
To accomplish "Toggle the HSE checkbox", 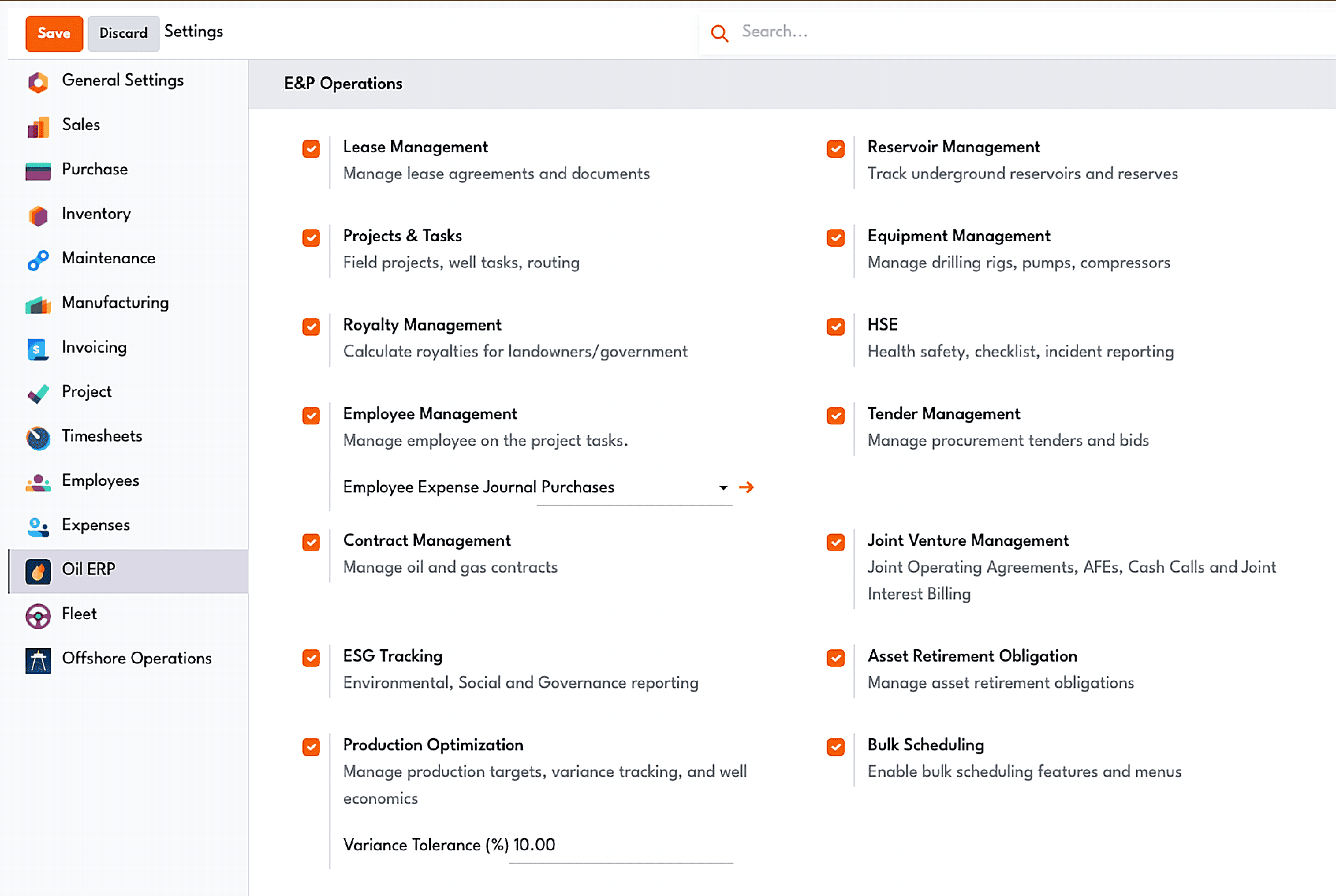I will (836, 327).
